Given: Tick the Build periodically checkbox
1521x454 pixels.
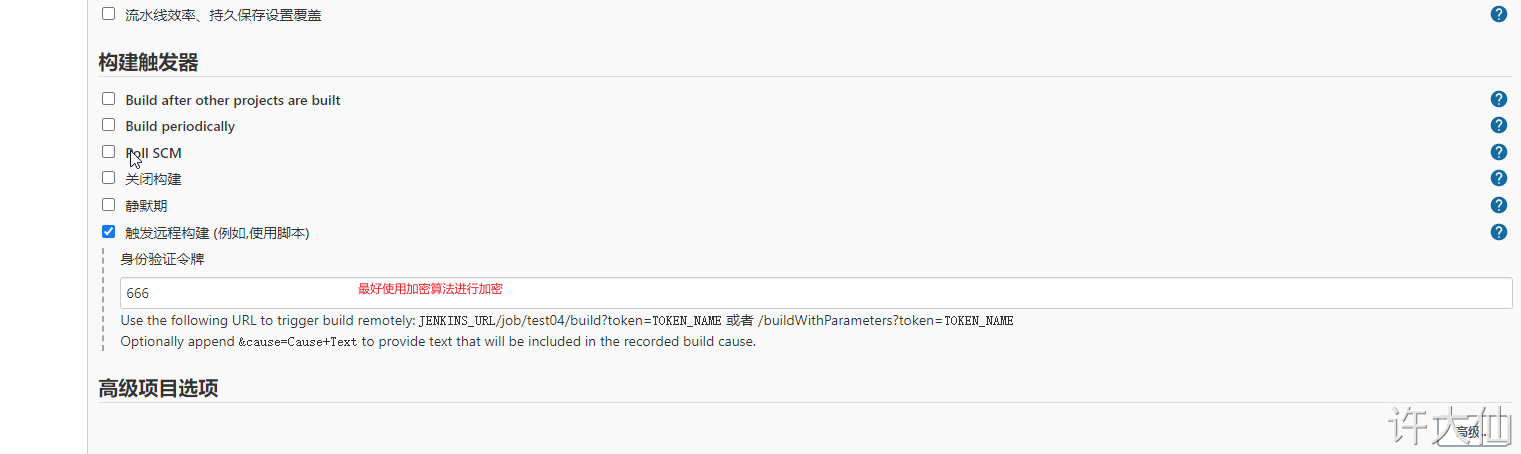Looking at the screenshot, I should [108, 125].
